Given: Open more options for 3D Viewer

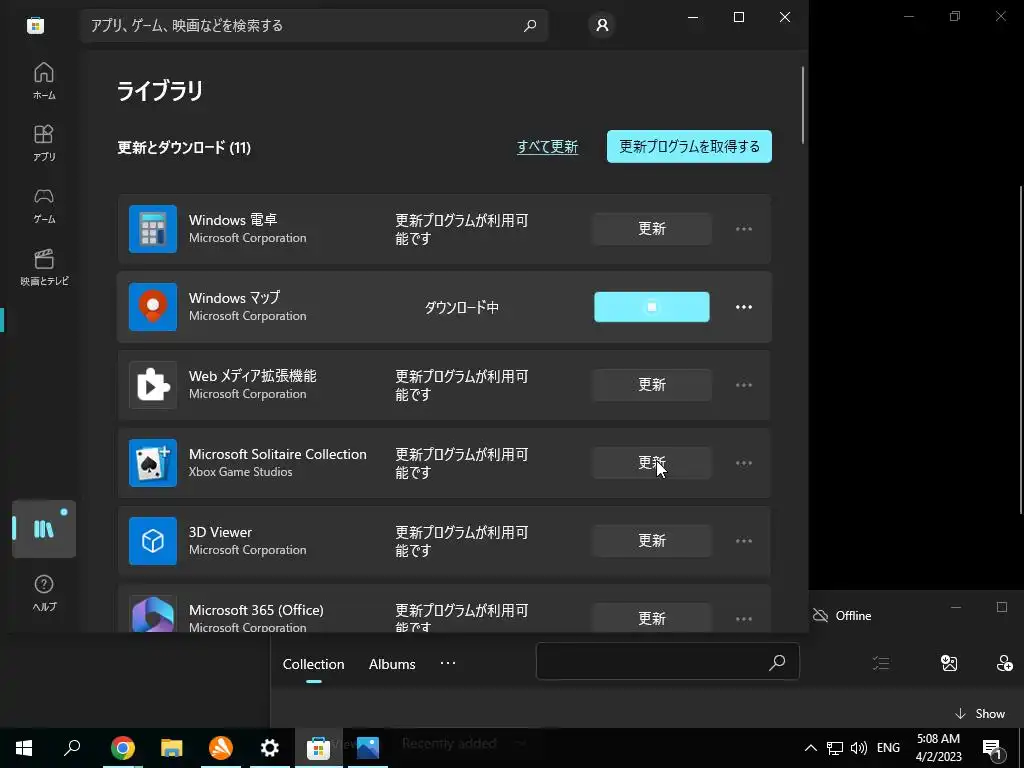Looking at the screenshot, I should coord(744,541).
